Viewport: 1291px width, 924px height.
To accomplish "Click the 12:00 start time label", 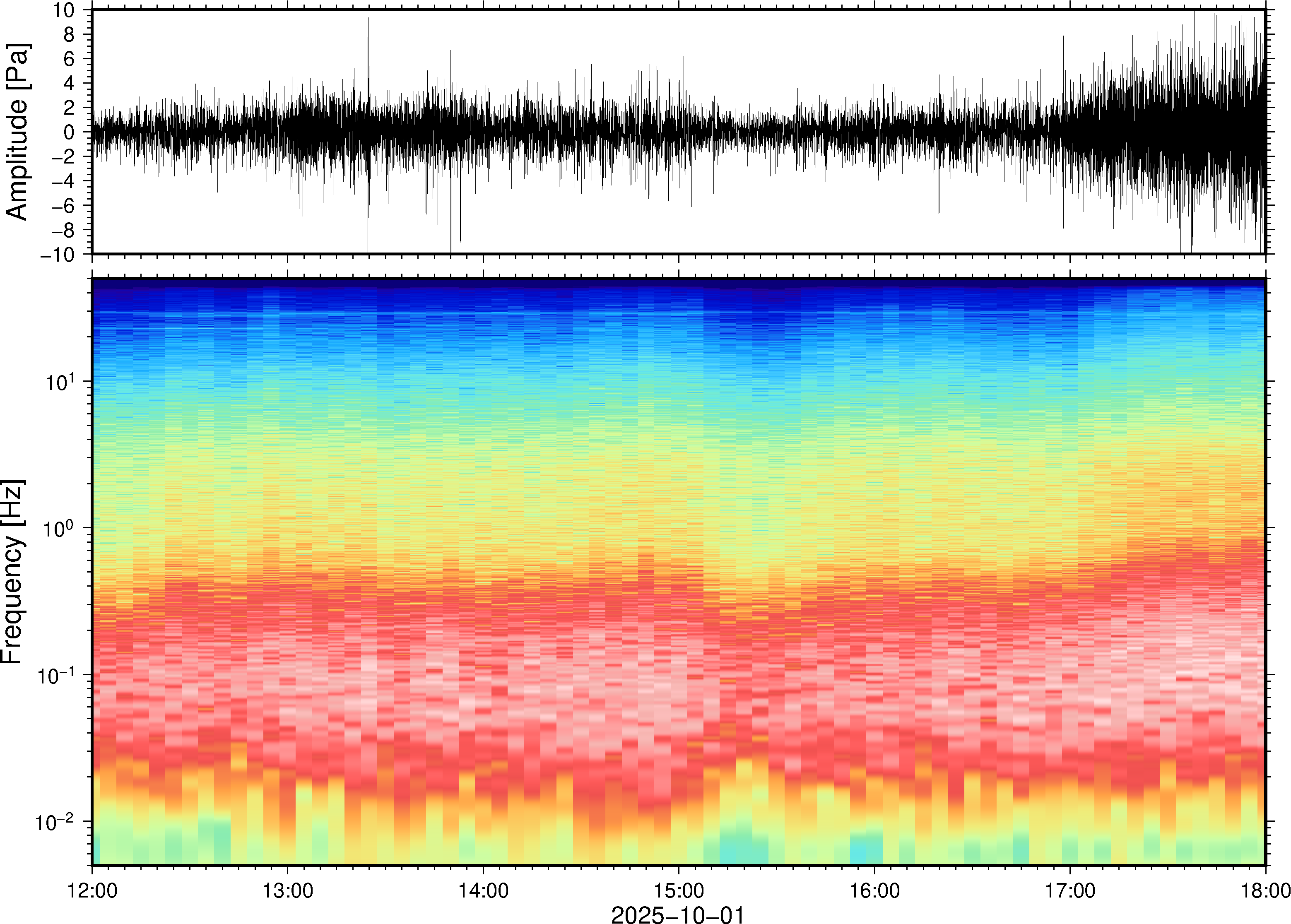I will point(92,890).
